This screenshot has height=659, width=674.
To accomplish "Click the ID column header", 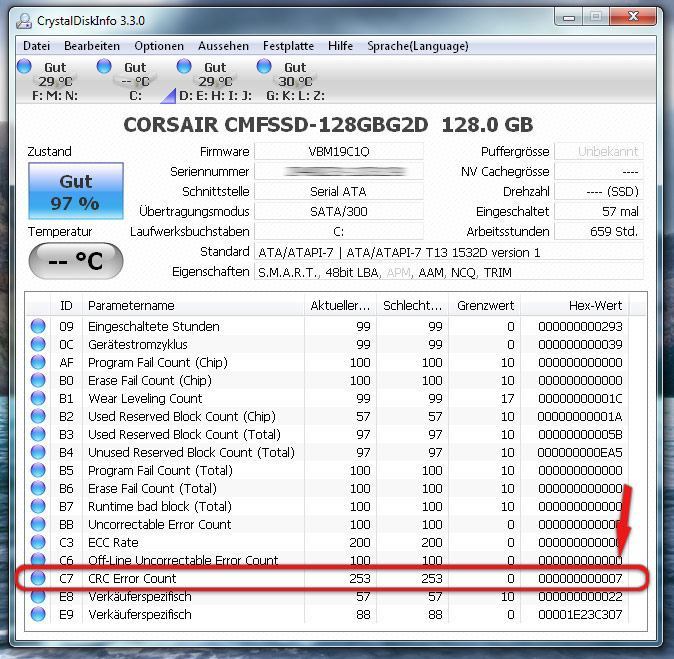I will (x=66, y=306).
